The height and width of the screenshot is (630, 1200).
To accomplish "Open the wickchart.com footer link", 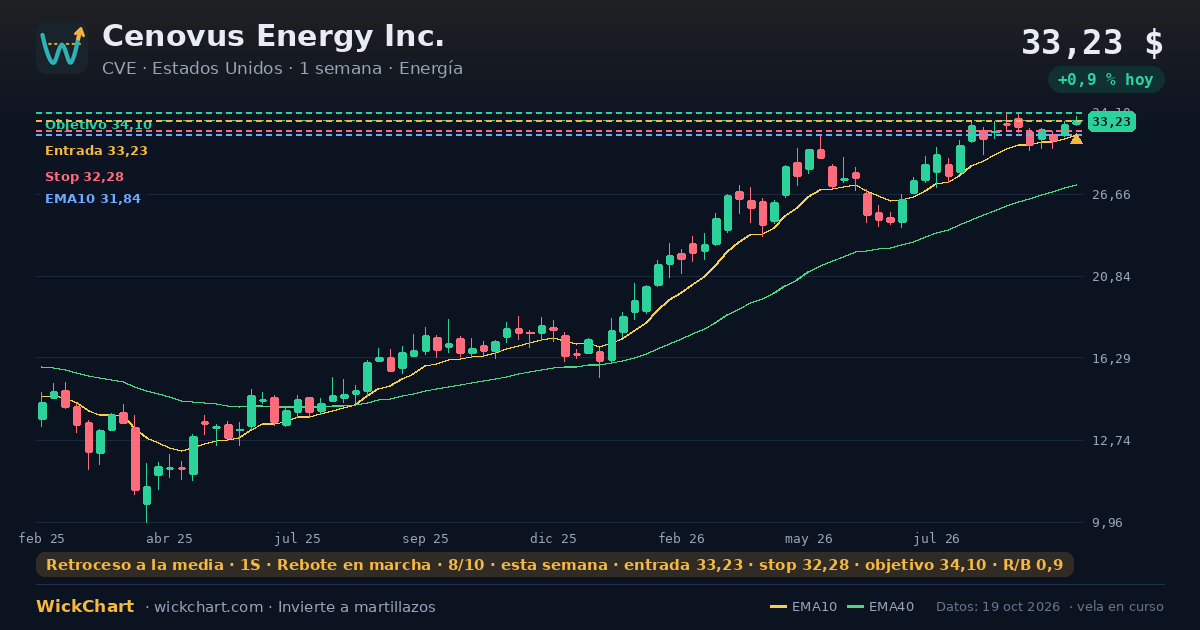I will tap(208, 607).
